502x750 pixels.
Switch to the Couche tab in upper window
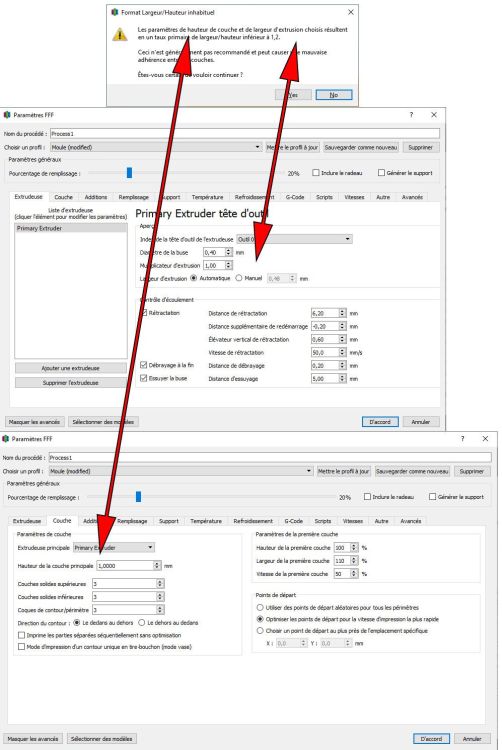[64, 197]
